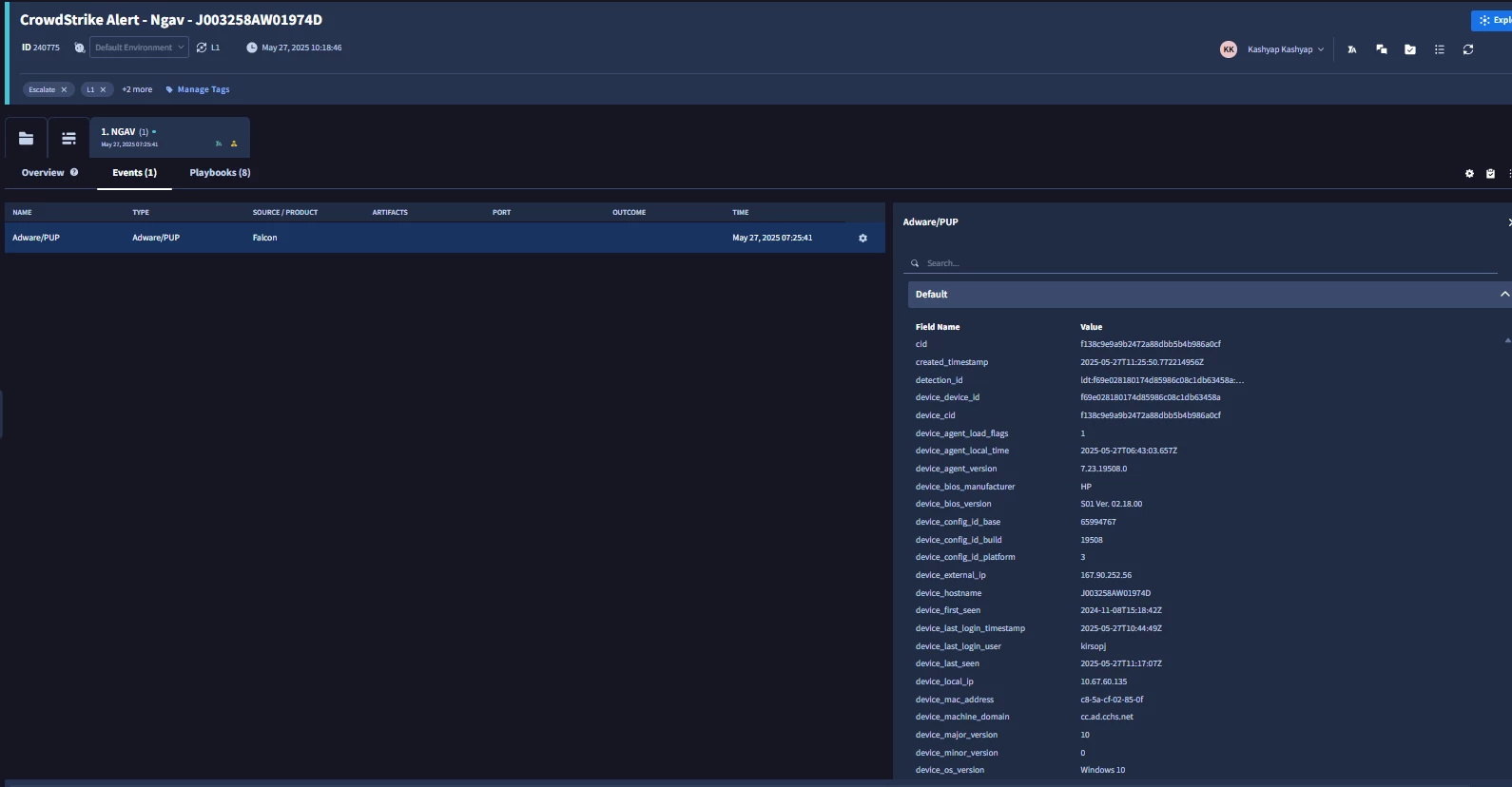Click the KK user avatar
The image size is (1512, 787).
pyautogui.click(x=1229, y=49)
